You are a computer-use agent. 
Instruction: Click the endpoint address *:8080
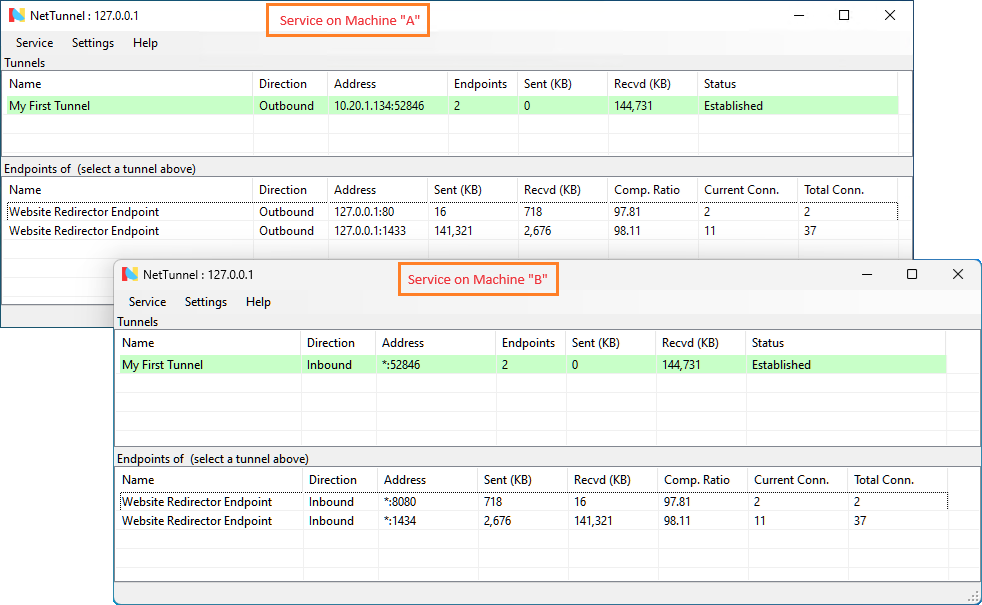click(x=400, y=502)
